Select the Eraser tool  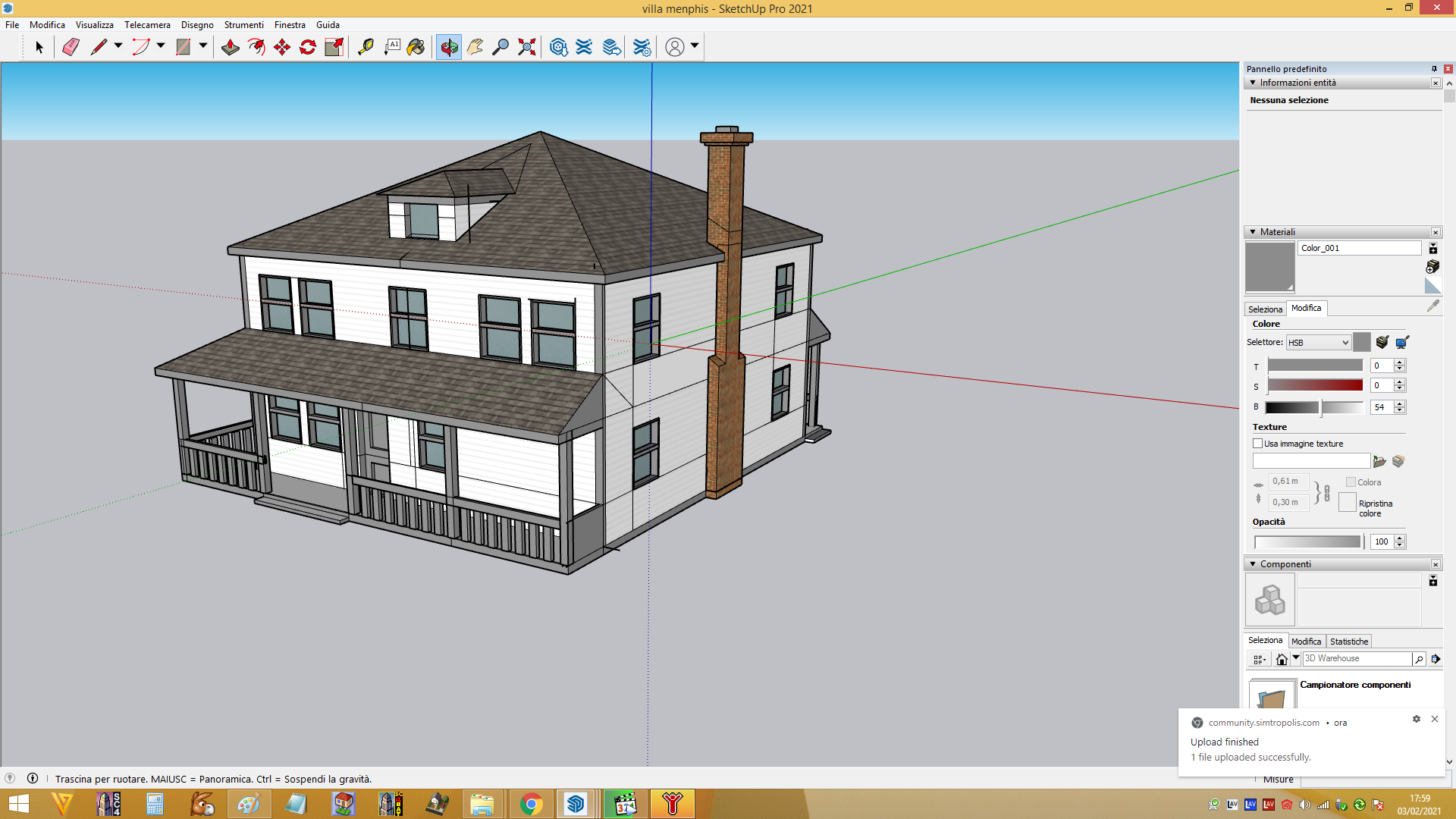[71, 47]
